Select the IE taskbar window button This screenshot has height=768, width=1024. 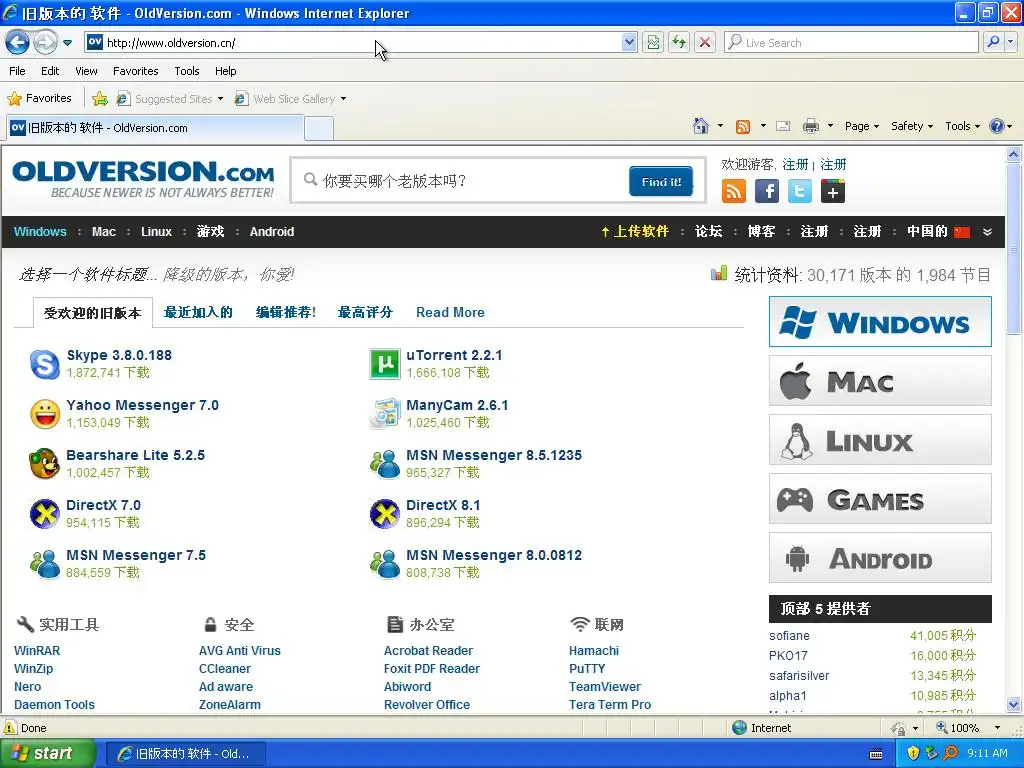point(187,754)
